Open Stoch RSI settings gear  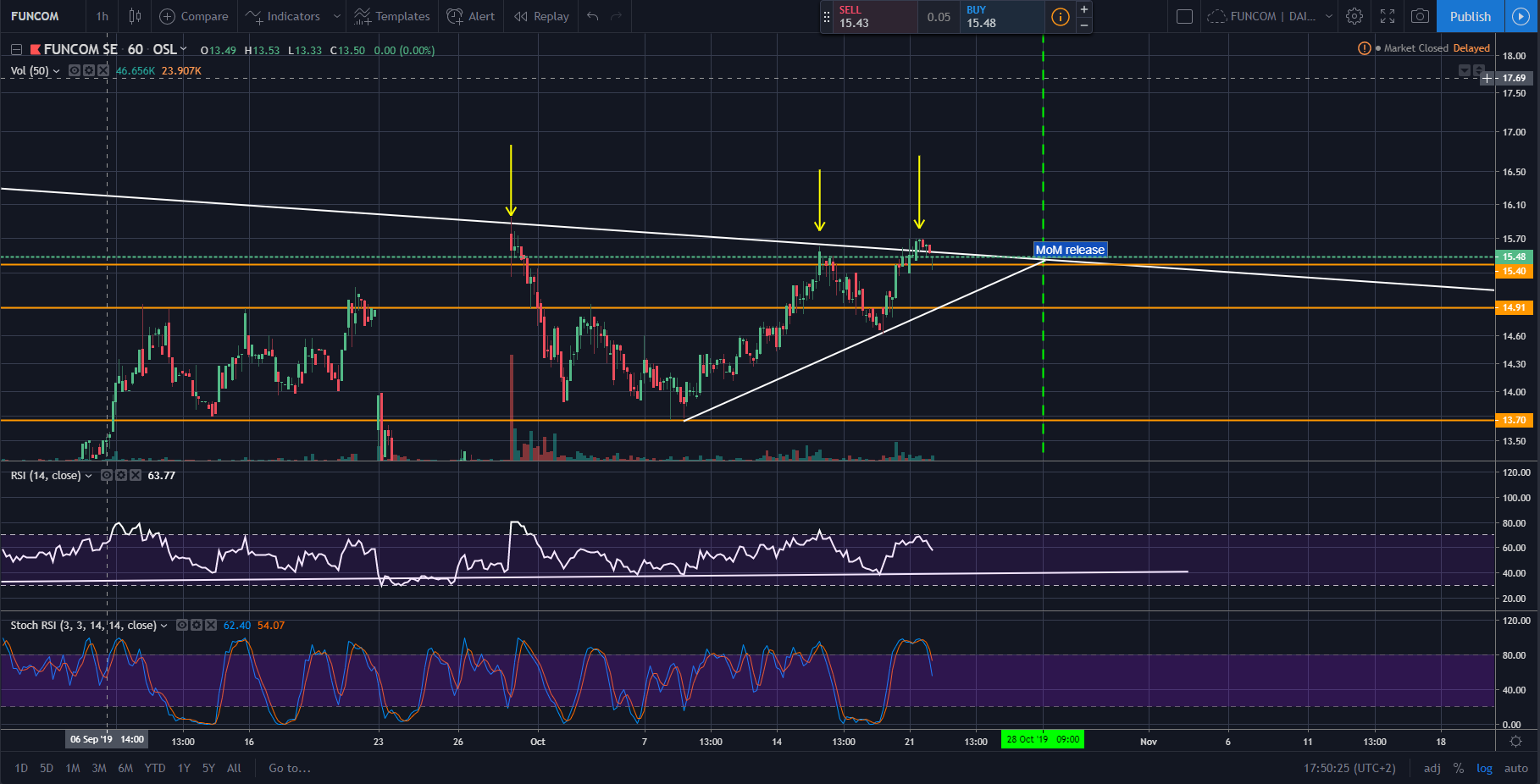(x=197, y=626)
